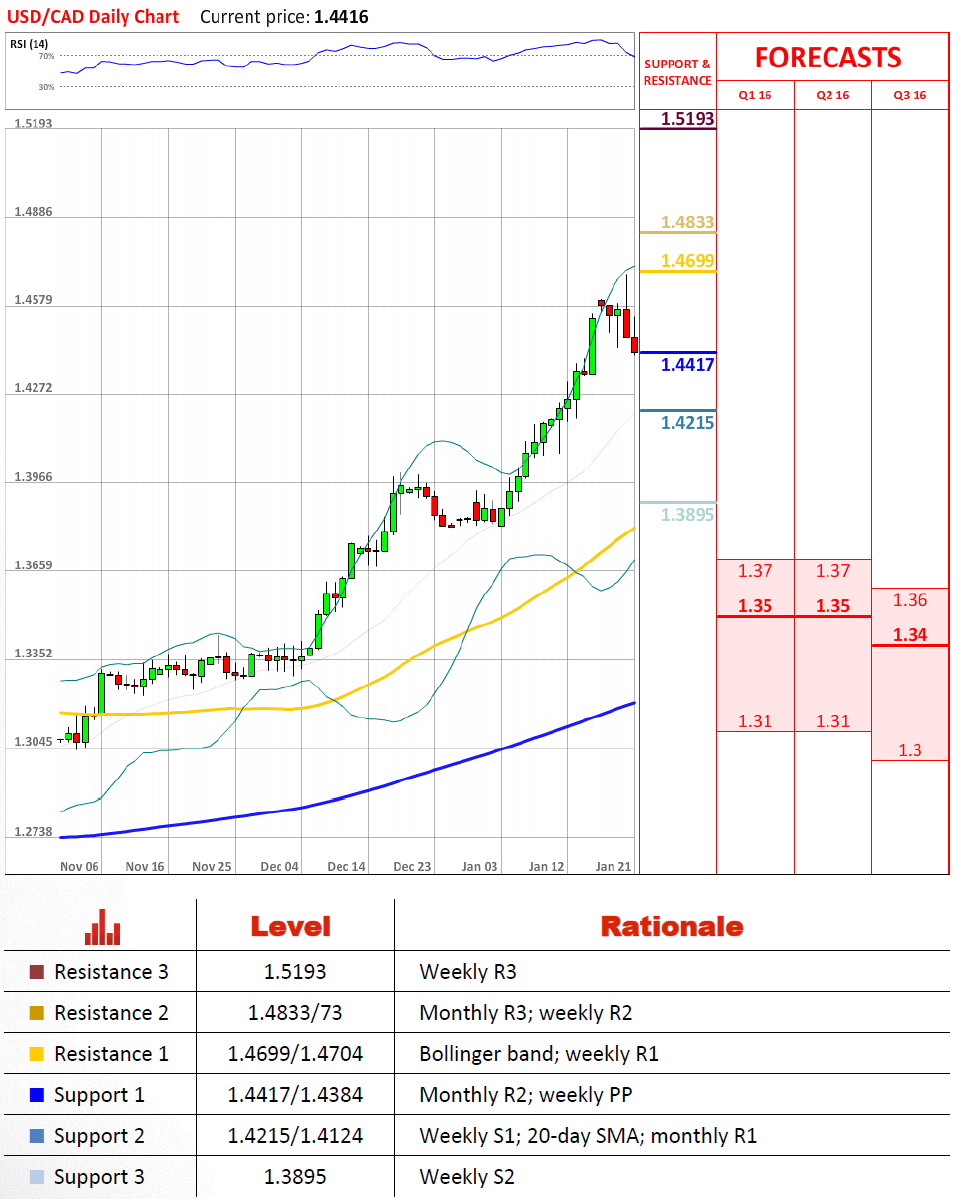The height and width of the screenshot is (1199, 960).
Task: Click Q1 16 upper forecast value 1.37
Action: point(755,571)
